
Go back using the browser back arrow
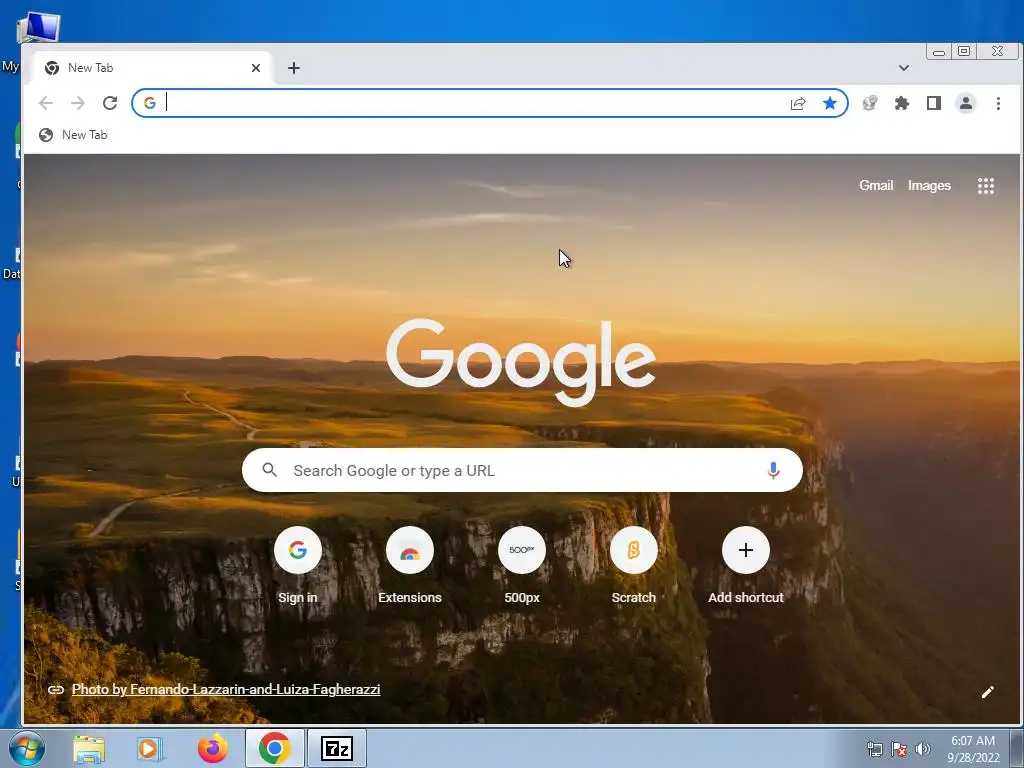click(46, 103)
